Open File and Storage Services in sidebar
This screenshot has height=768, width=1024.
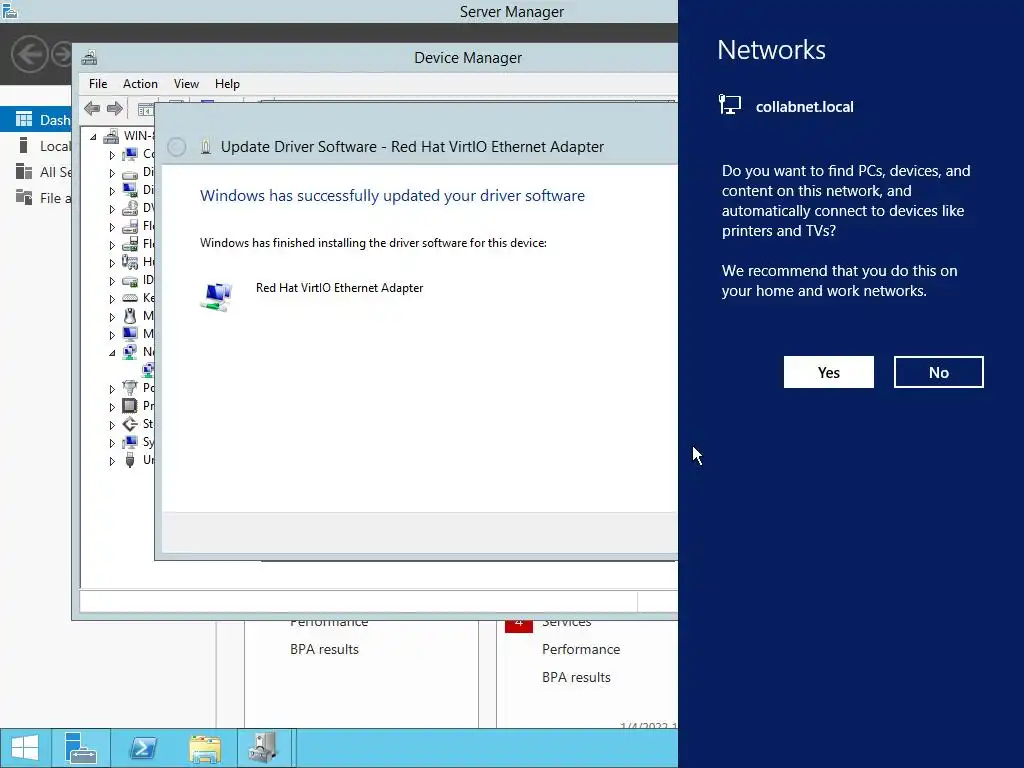[36, 198]
